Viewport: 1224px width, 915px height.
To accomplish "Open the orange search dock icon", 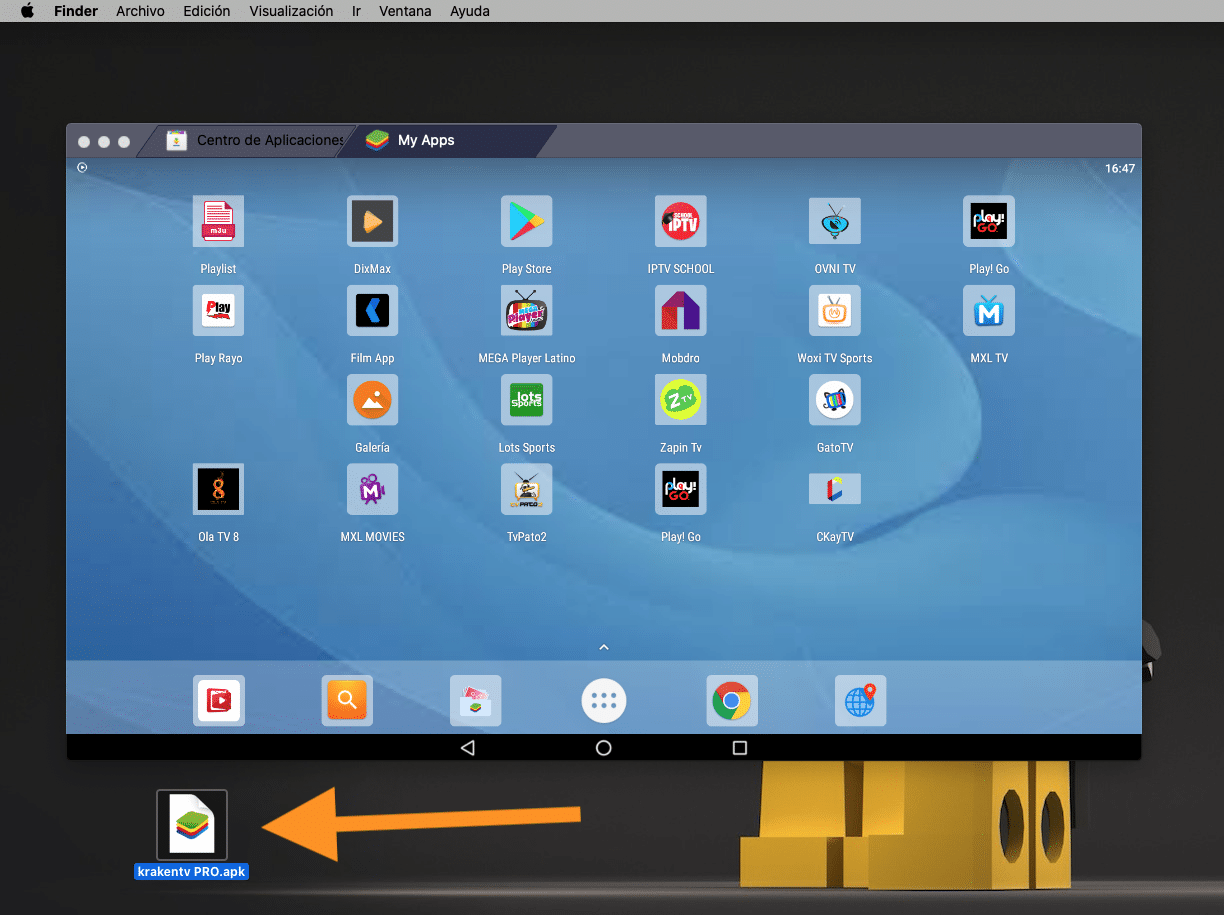I will (347, 700).
